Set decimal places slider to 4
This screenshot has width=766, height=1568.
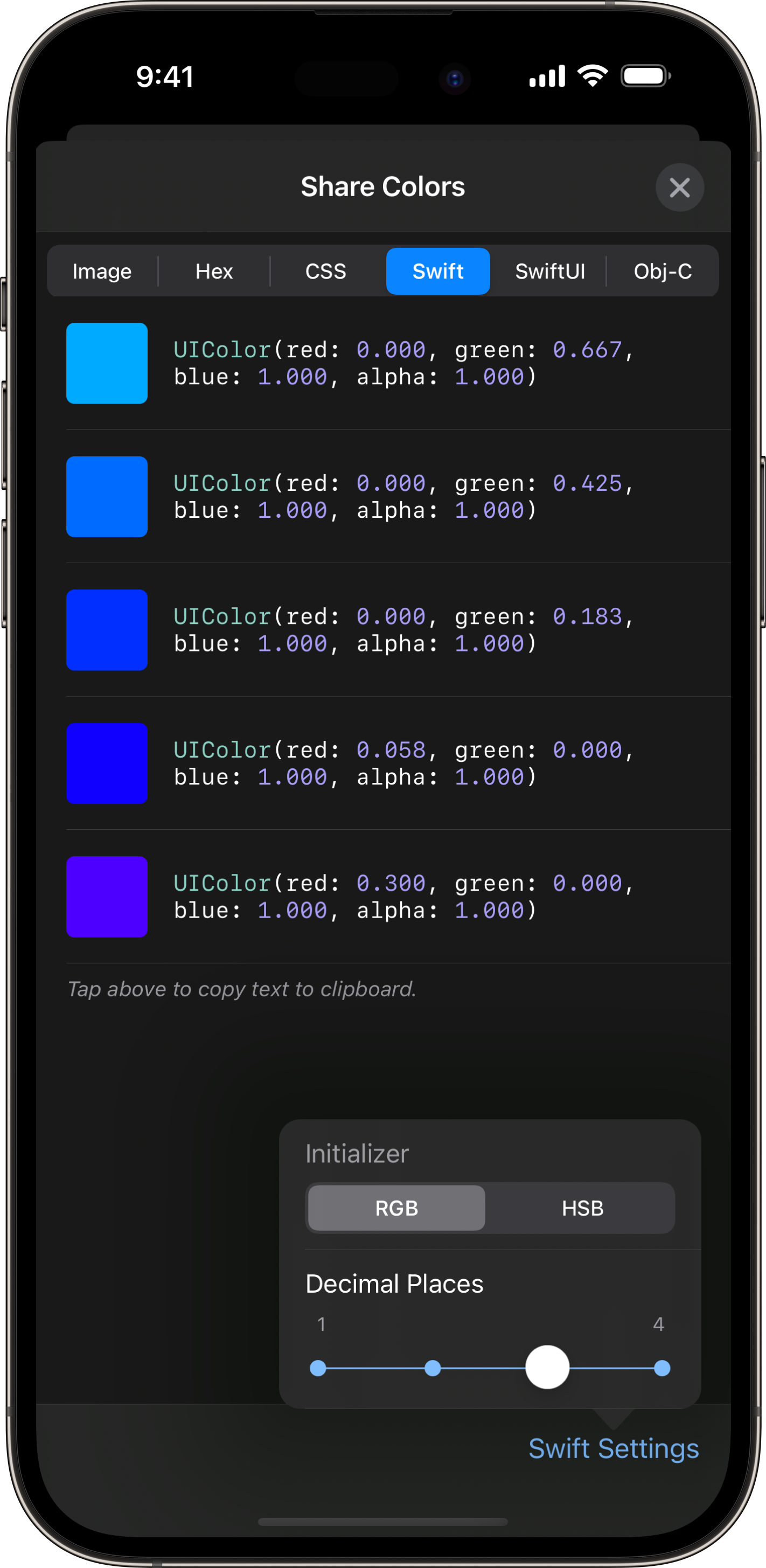[x=662, y=1368]
